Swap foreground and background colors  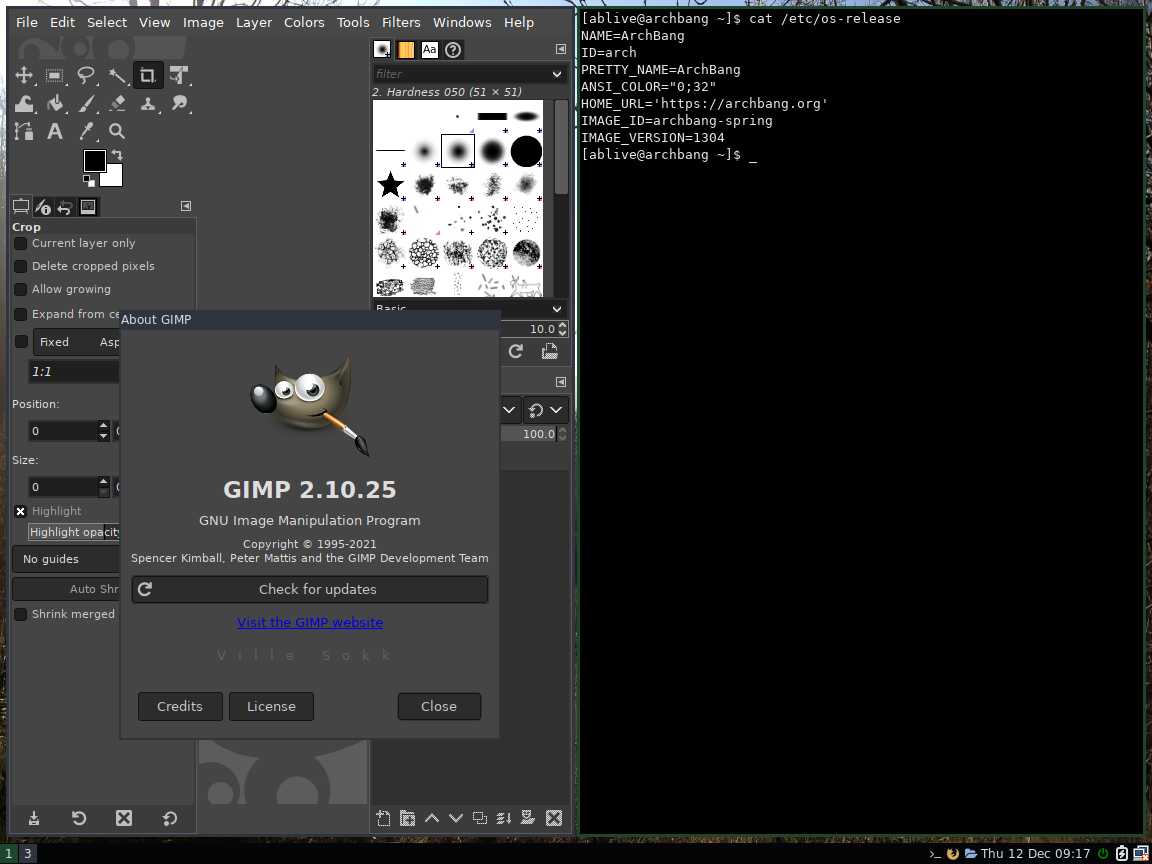(x=116, y=155)
